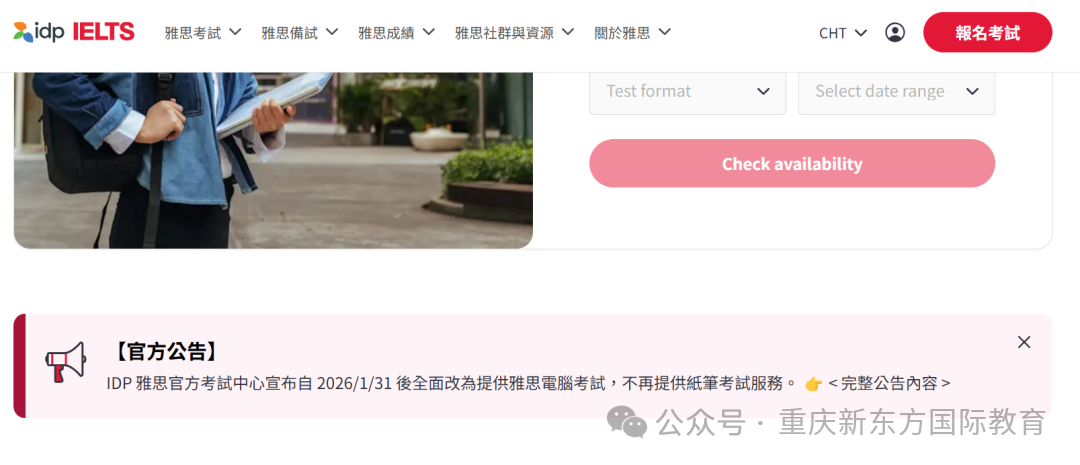Viewport: 1080px width, 465px height.
Task: Open the 雅思社群與資源 menu
Action: (515, 32)
